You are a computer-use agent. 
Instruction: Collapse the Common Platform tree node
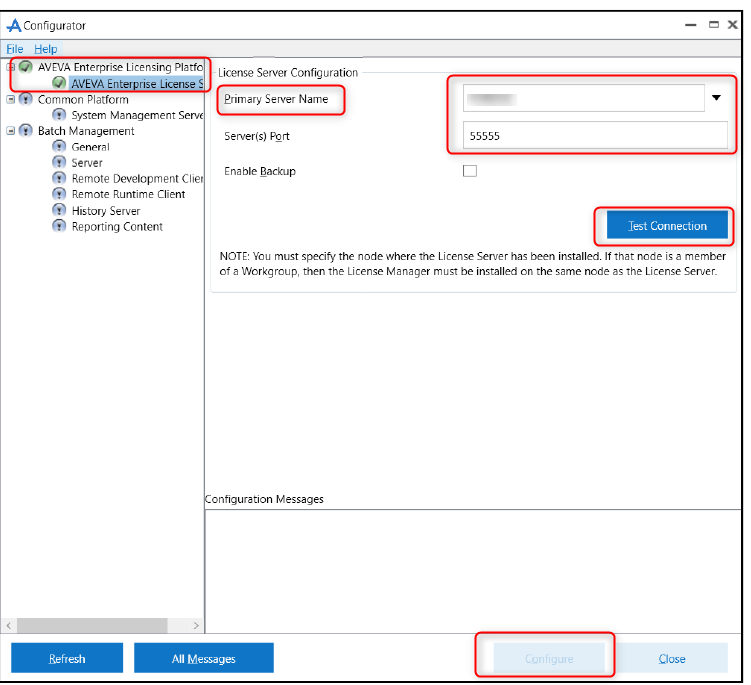tap(11, 99)
